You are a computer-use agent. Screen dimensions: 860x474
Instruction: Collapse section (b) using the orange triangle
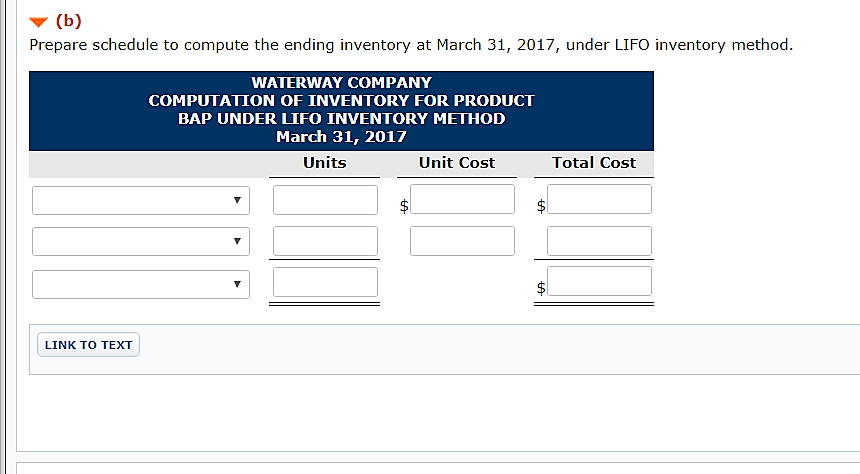click(38, 22)
